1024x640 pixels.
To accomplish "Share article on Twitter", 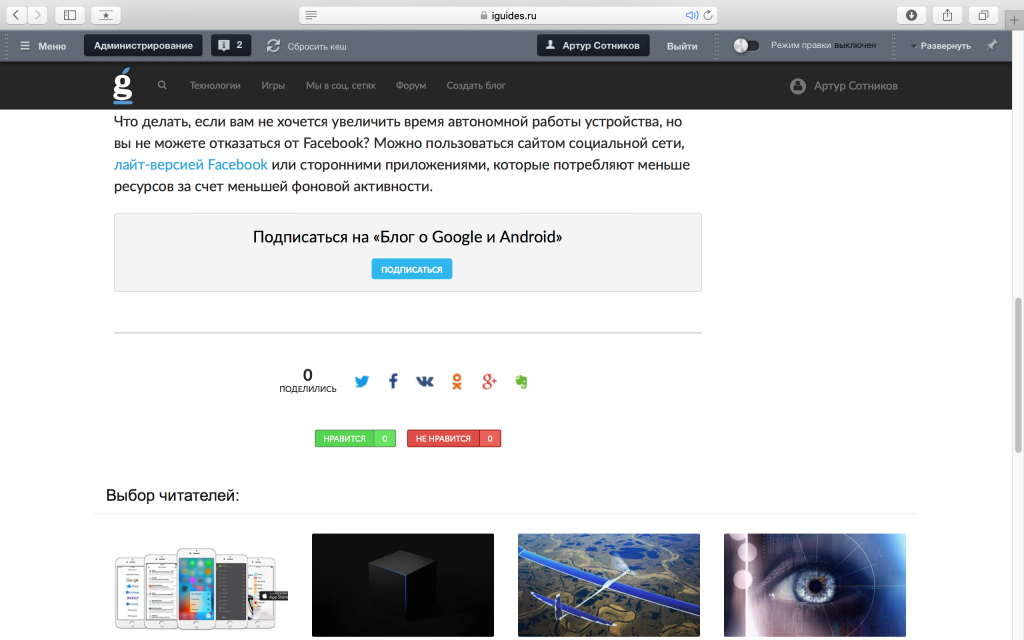I will [361, 381].
